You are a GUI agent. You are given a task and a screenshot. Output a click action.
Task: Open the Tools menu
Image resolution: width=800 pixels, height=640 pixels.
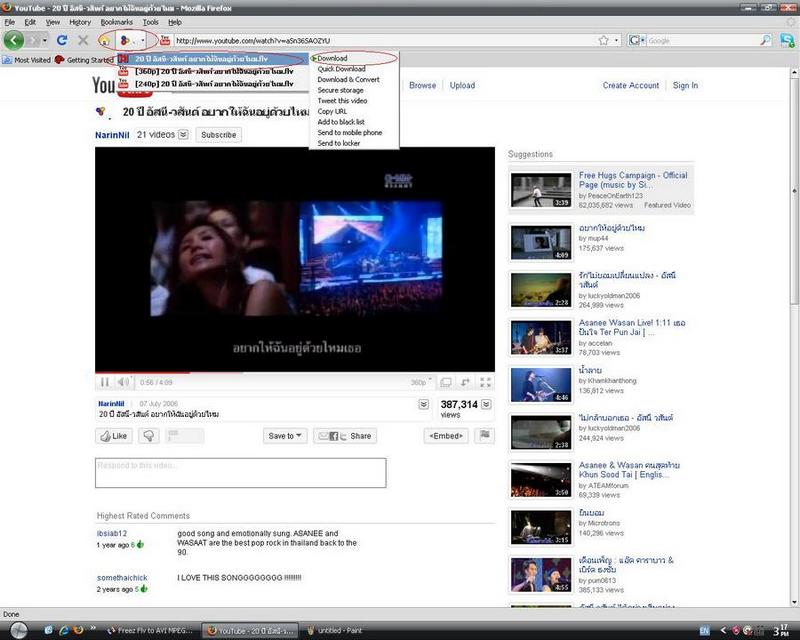click(x=151, y=22)
